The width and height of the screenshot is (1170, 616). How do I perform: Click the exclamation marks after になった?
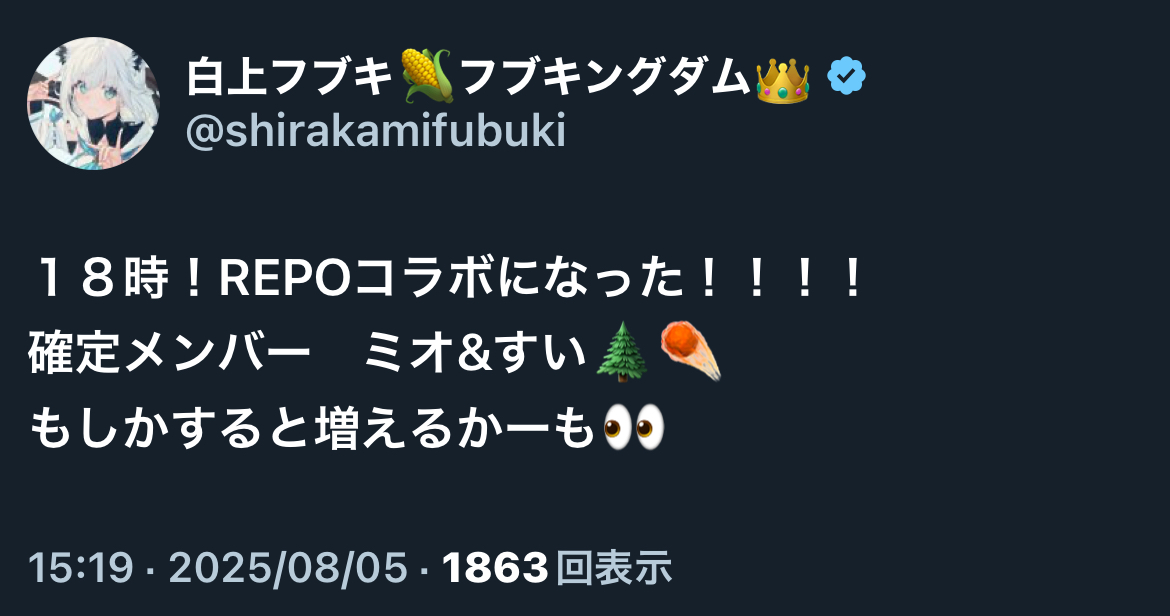780,280
